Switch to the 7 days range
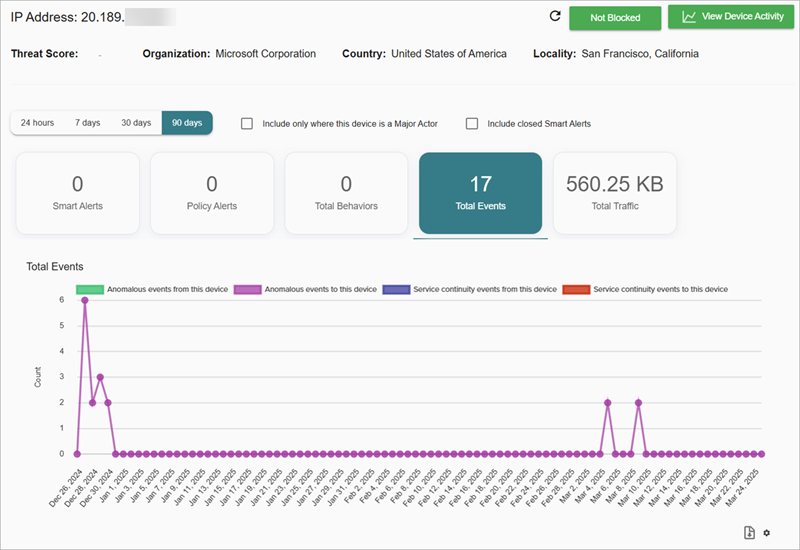 coord(87,123)
